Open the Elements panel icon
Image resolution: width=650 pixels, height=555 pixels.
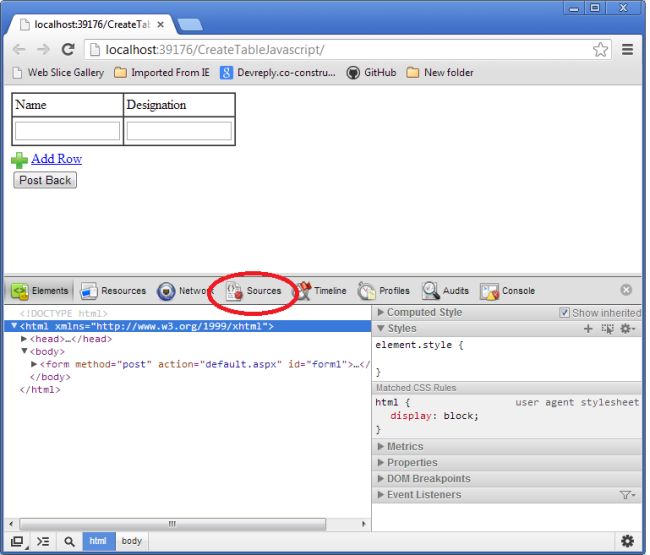click(x=19, y=291)
